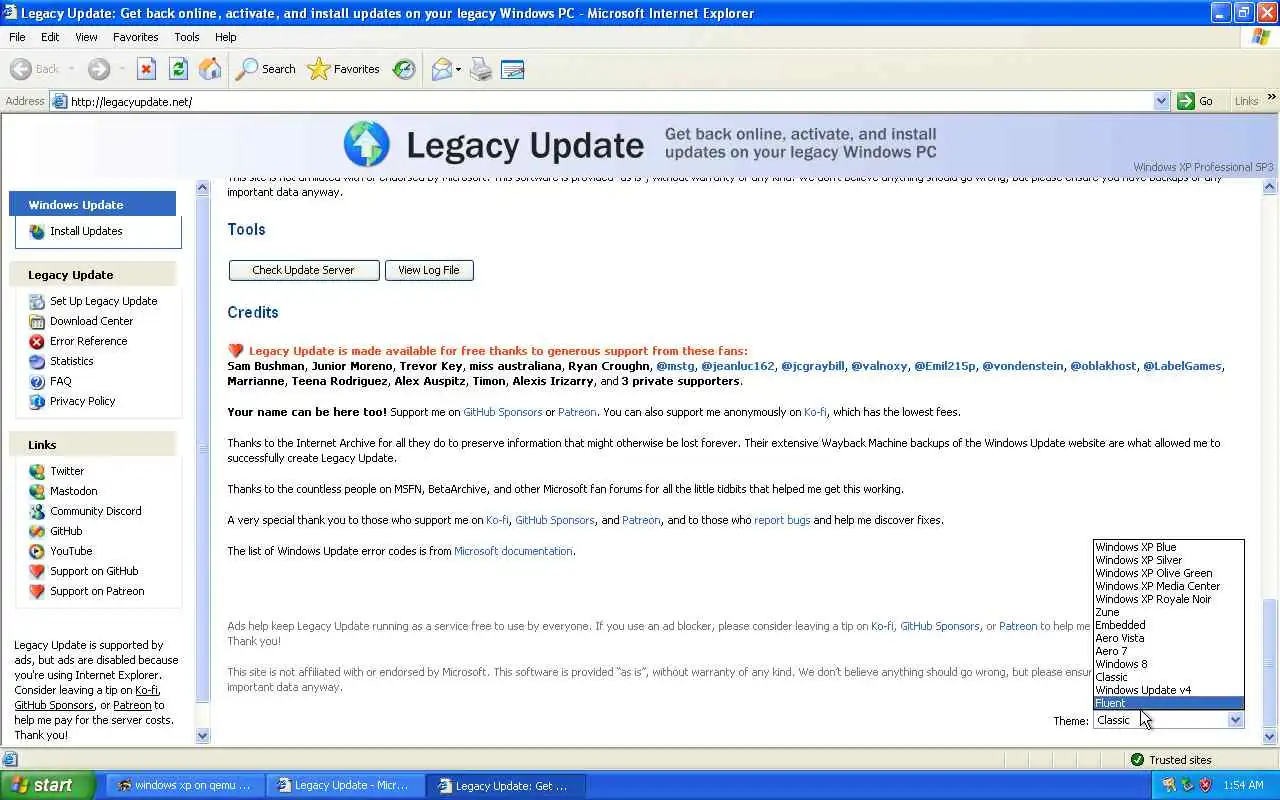The image size is (1280, 800).
Task: Click the Mastodon sidebar icon
Action: [37, 491]
